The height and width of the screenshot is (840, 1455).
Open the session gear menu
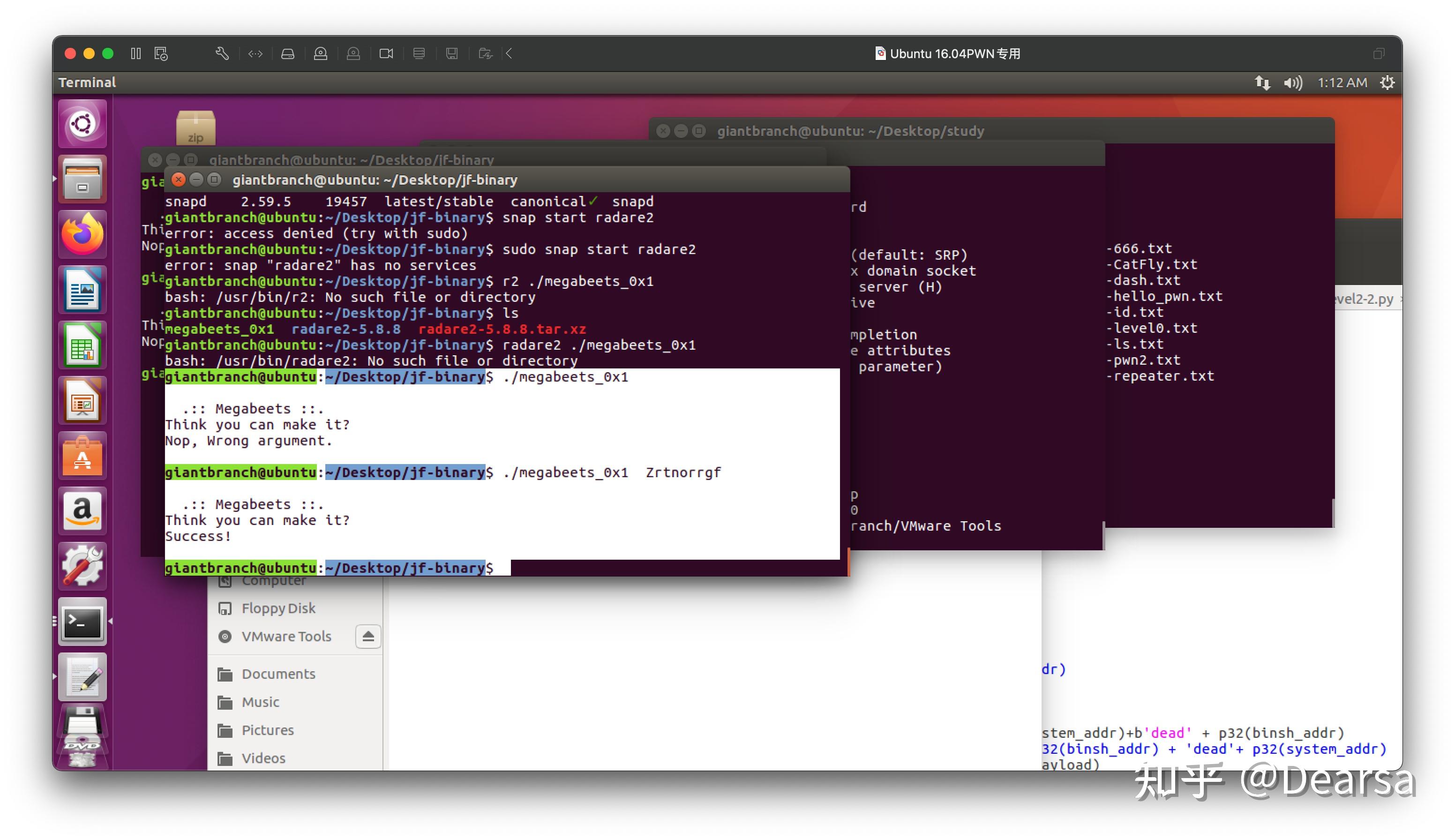click(x=1387, y=83)
